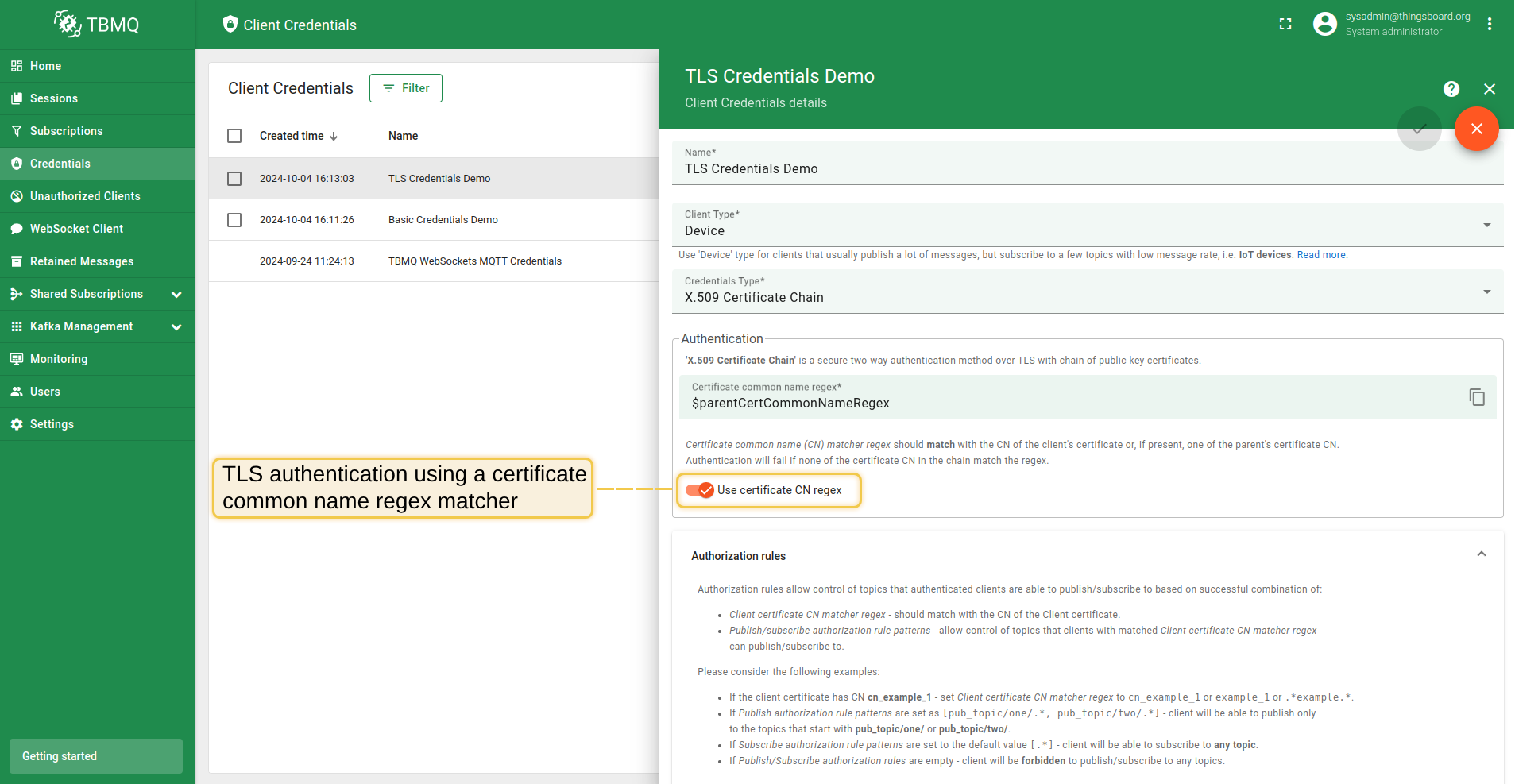Go to Sessions in the sidebar
This screenshot has height=784, width=1515.
point(54,98)
